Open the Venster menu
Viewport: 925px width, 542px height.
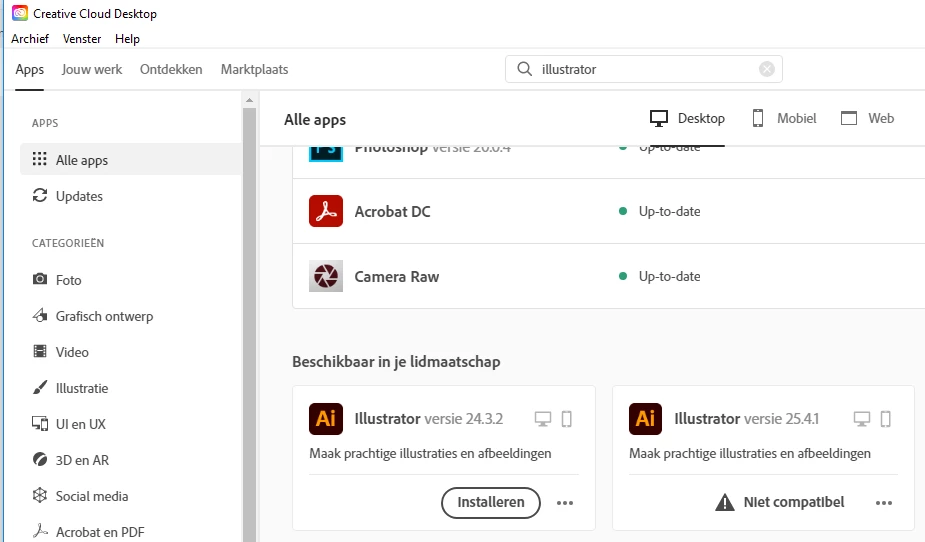(82, 39)
